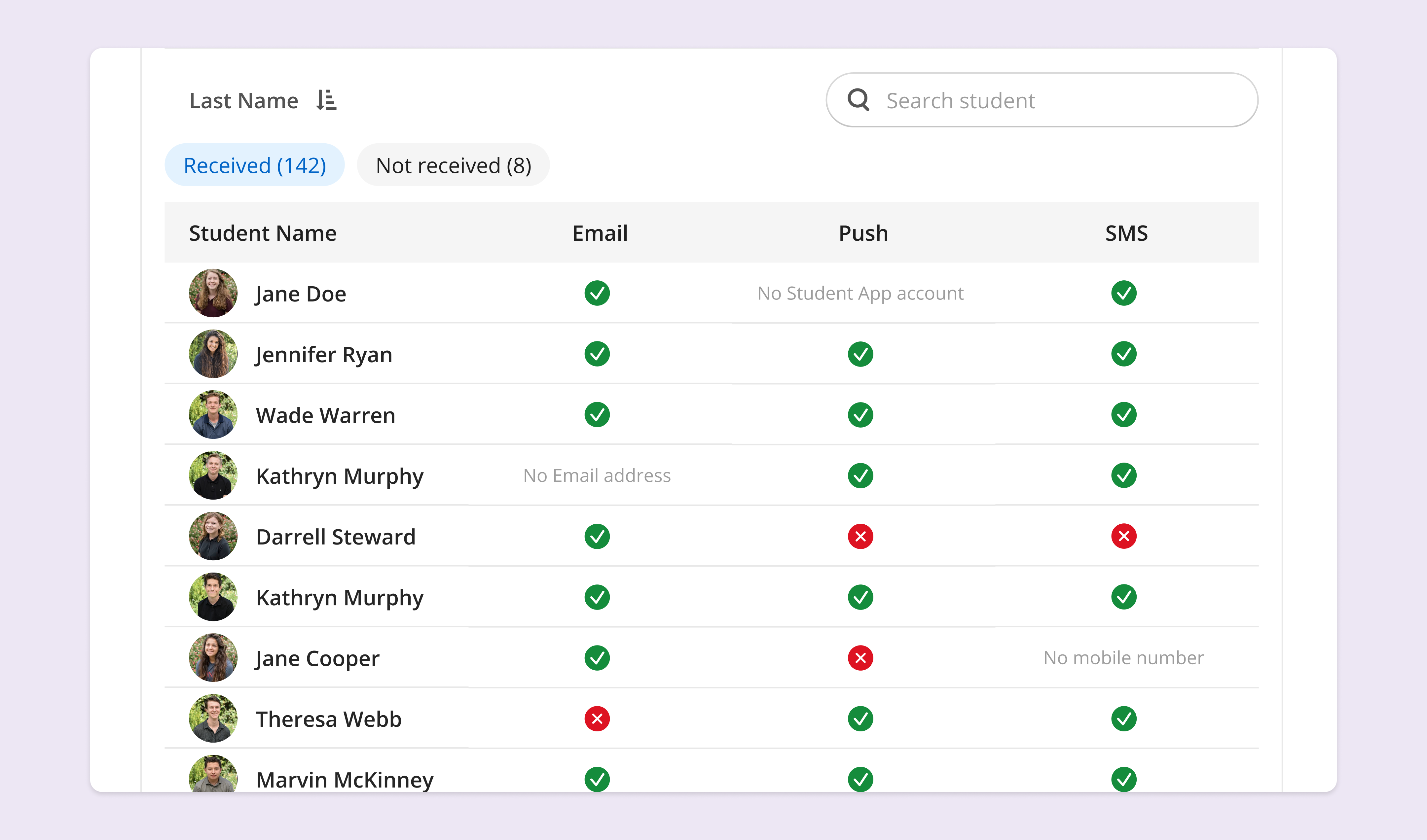The width and height of the screenshot is (1427, 840).
Task: Click Jane Doe's green Email check icon
Action: 597,293
